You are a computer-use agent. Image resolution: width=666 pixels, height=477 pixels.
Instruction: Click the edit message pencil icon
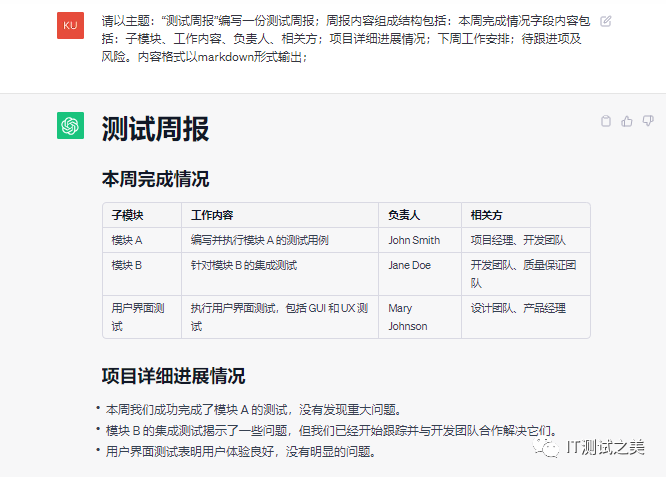(606, 21)
